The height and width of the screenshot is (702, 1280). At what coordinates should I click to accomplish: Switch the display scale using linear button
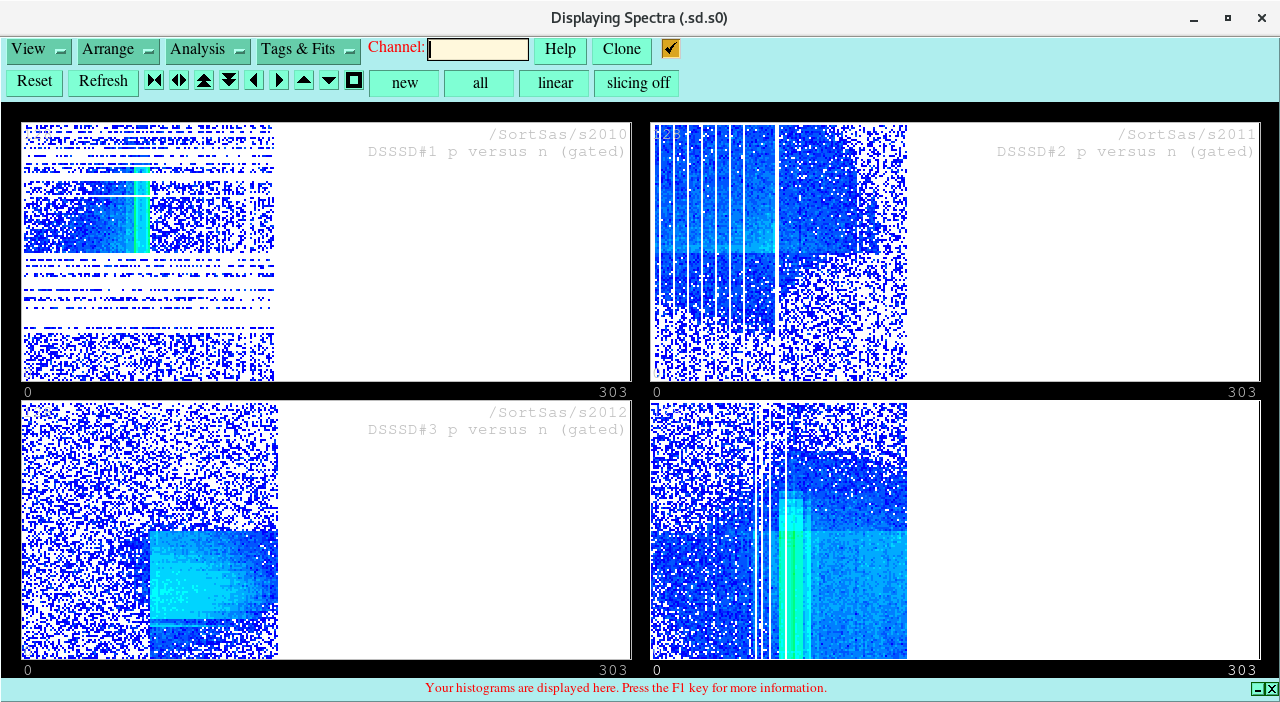(x=554, y=83)
